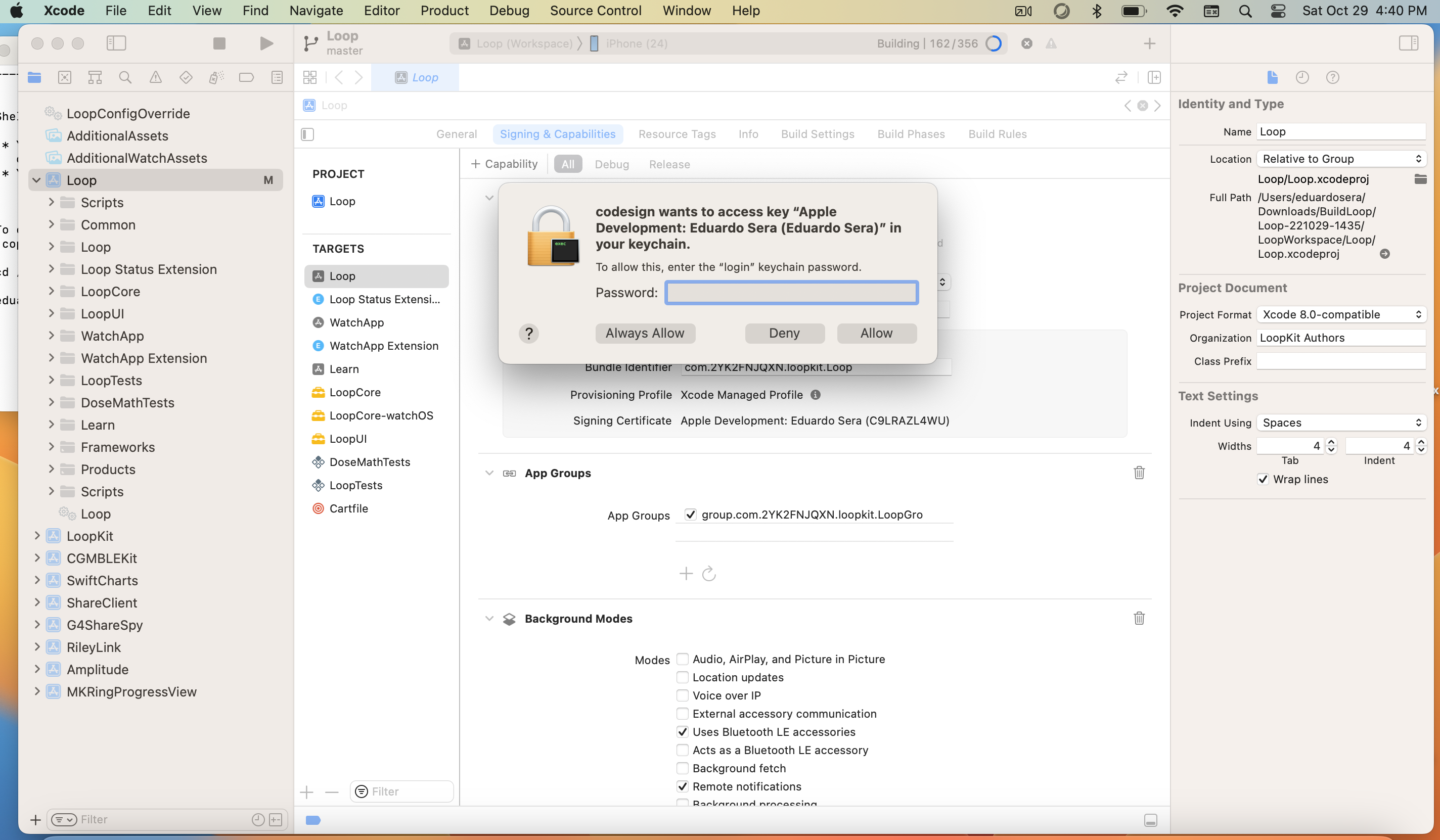The height and width of the screenshot is (840, 1440).
Task: Toggle the navigator sidebar panel
Action: click(116, 43)
